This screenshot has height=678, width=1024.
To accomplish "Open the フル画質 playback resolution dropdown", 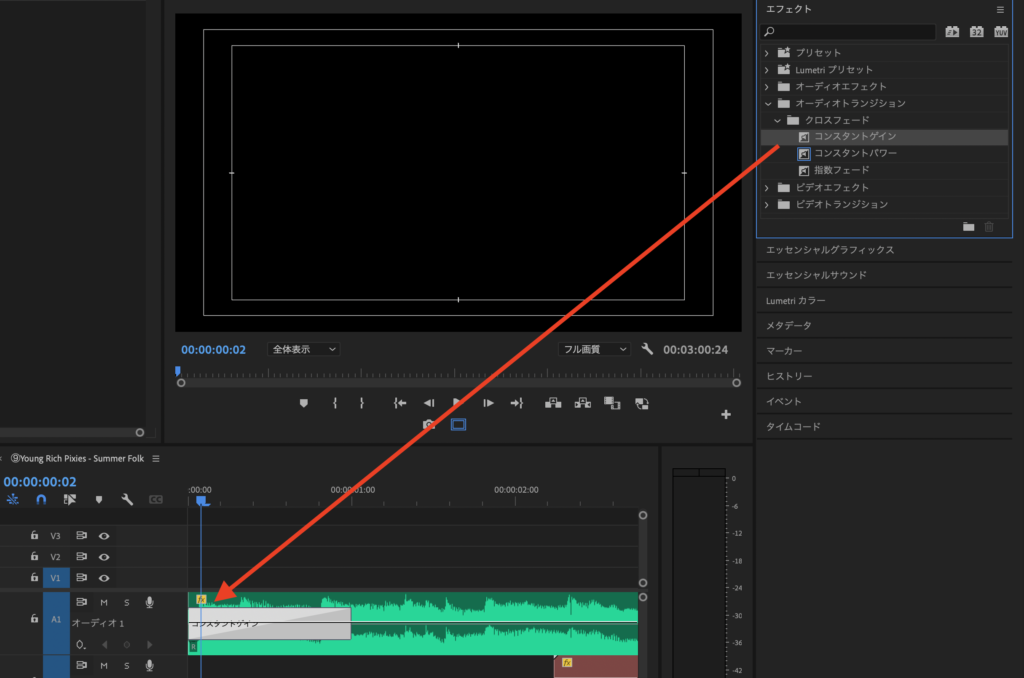I will (594, 349).
